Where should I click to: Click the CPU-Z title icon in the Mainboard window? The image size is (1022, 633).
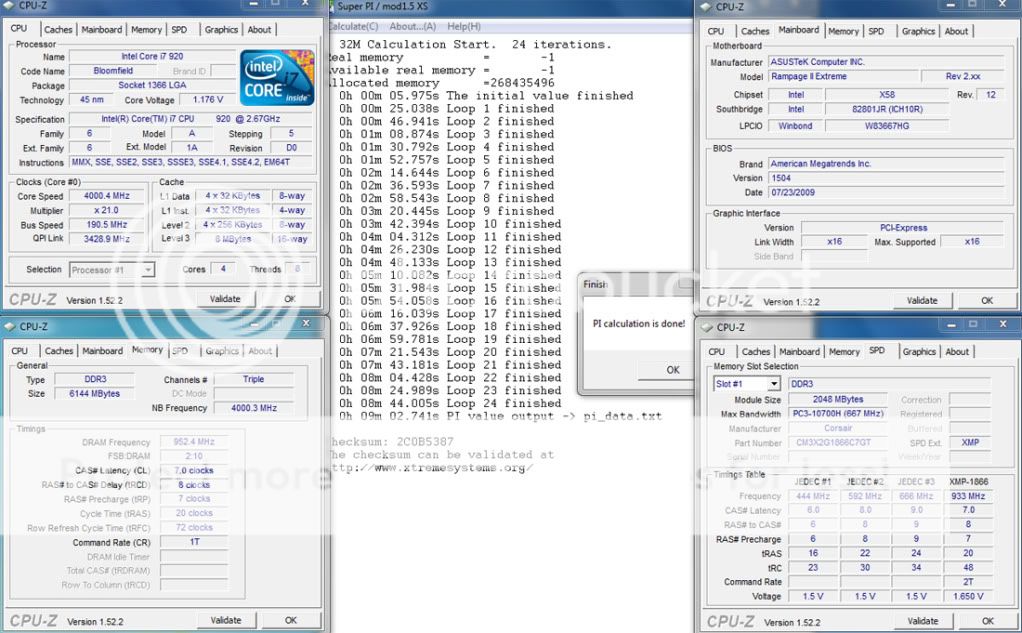tap(707, 7)
